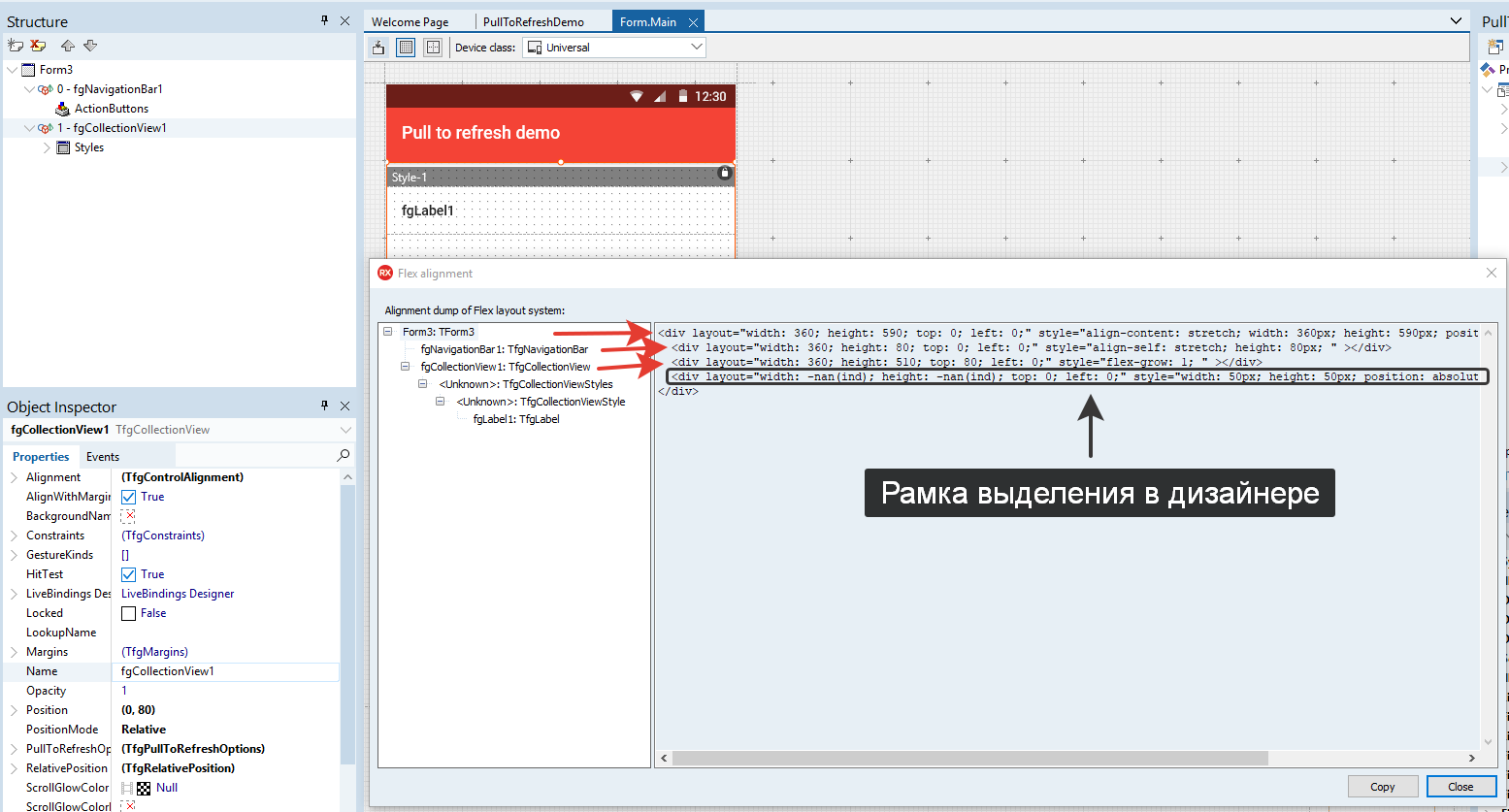
Task: Select fgLabel1: TfgLabel in dump tree
Action: coord(516,419)
